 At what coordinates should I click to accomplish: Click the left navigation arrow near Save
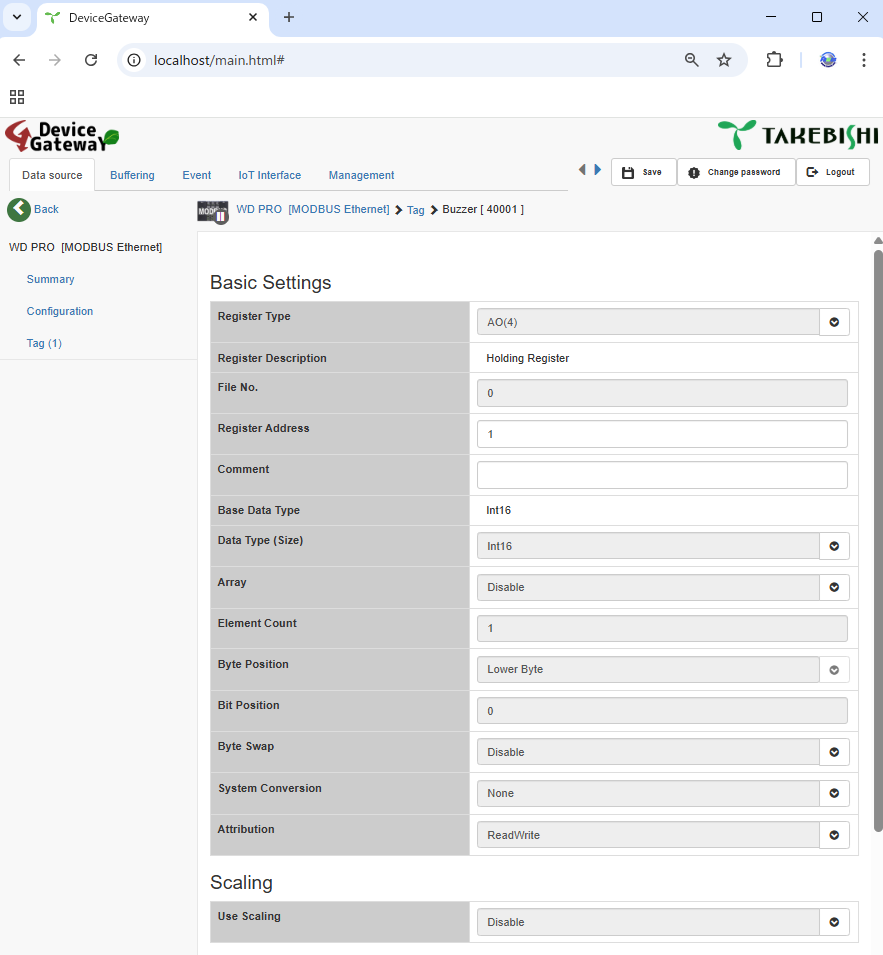point(582,170)
